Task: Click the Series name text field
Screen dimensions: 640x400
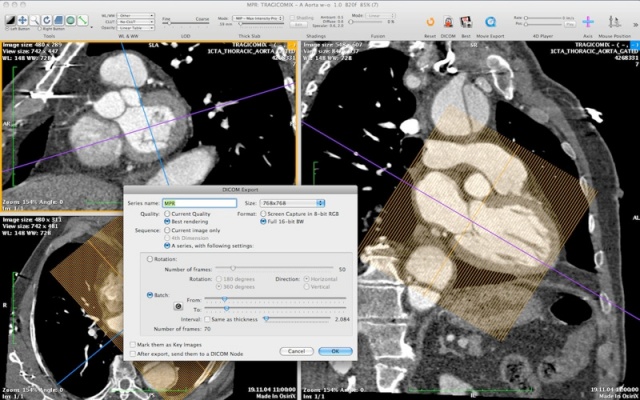Action: 200,202
